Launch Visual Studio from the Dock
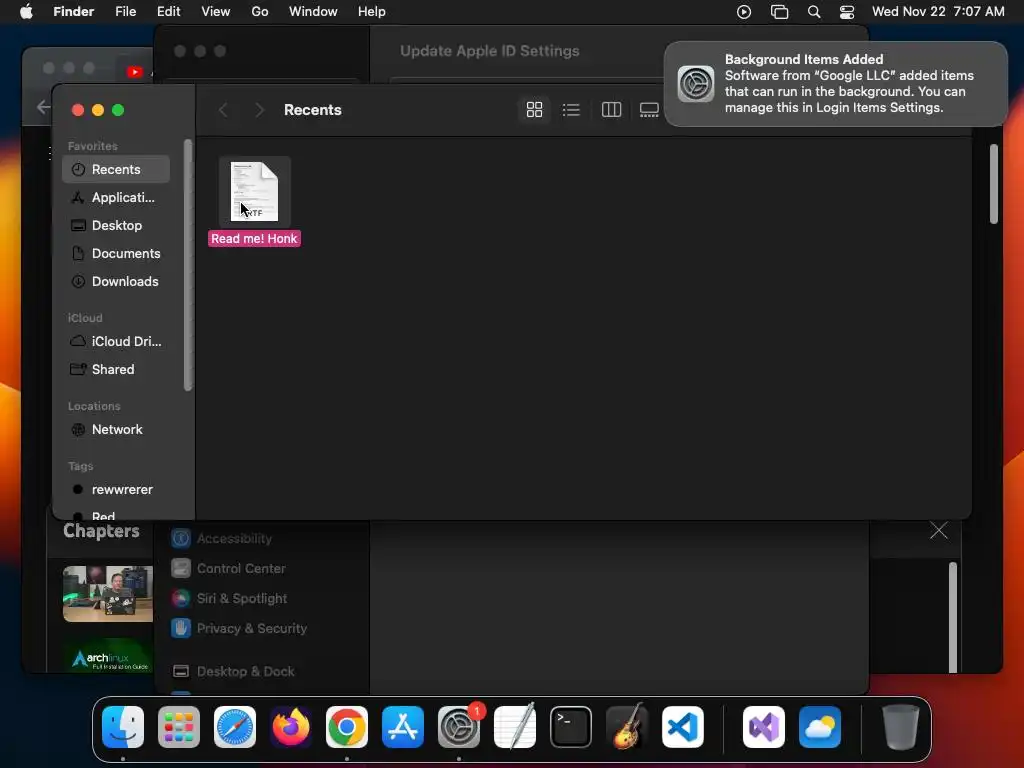The image size is (1024, 768). [x=764, y=727]
